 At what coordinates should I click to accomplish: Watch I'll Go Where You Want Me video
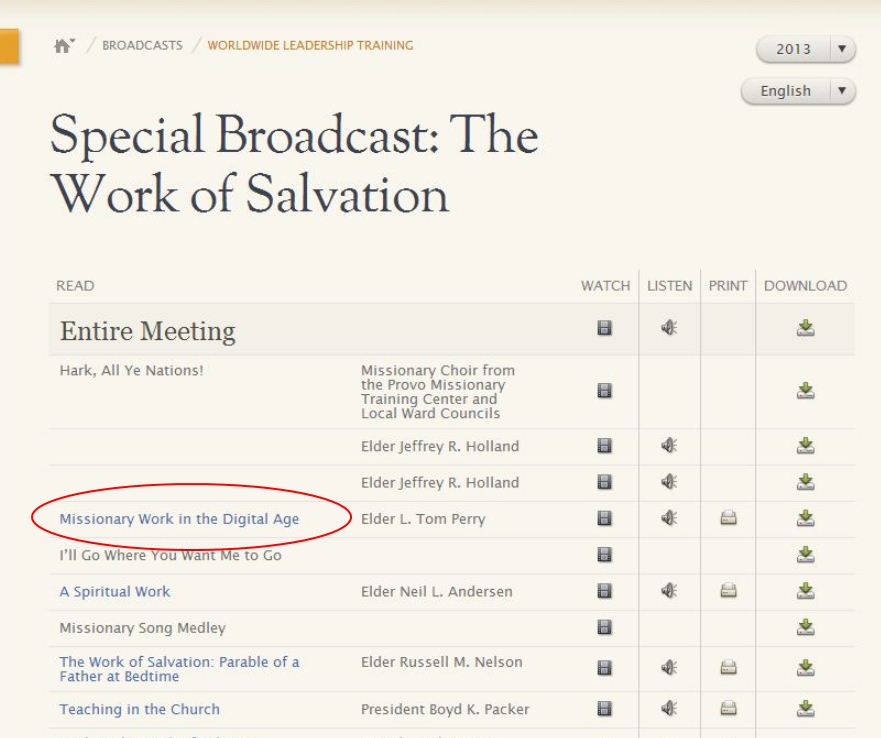[x=605, y=555]
